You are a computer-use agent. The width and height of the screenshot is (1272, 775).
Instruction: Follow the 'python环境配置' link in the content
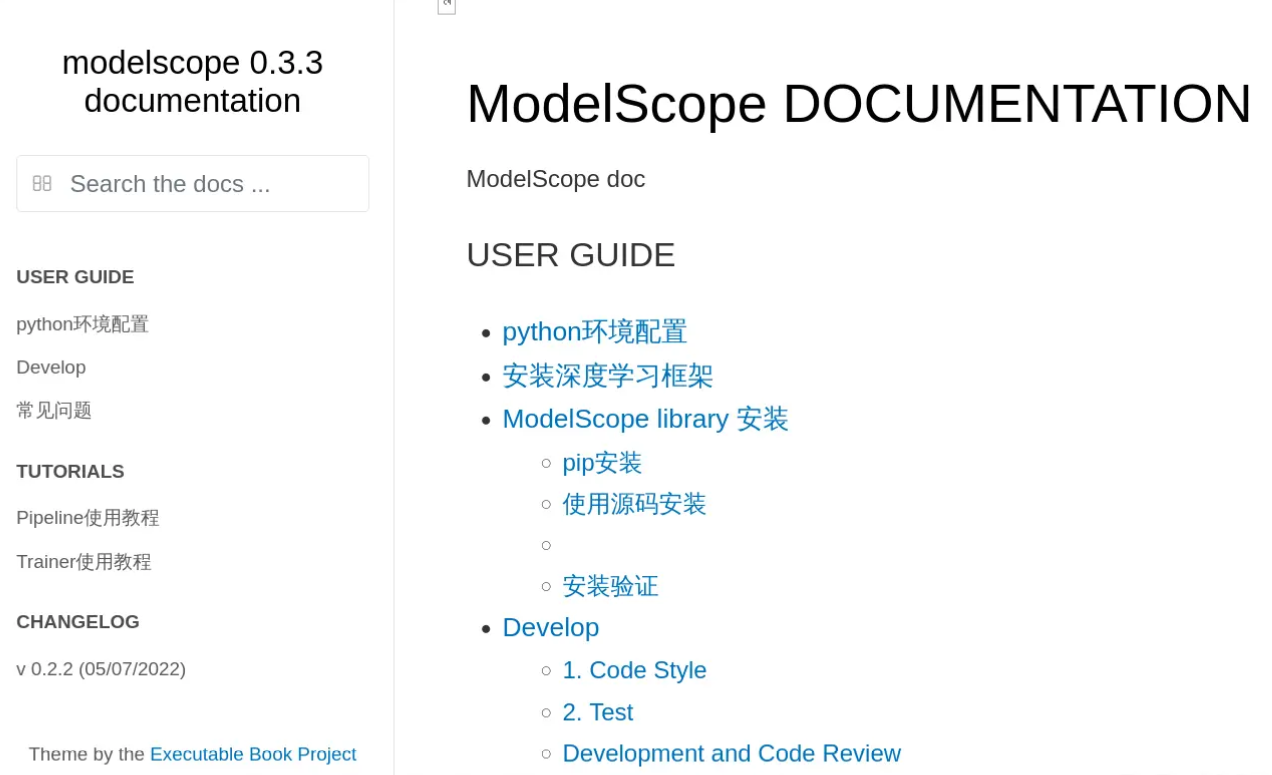pyautogui.click(x=594, y=331)
